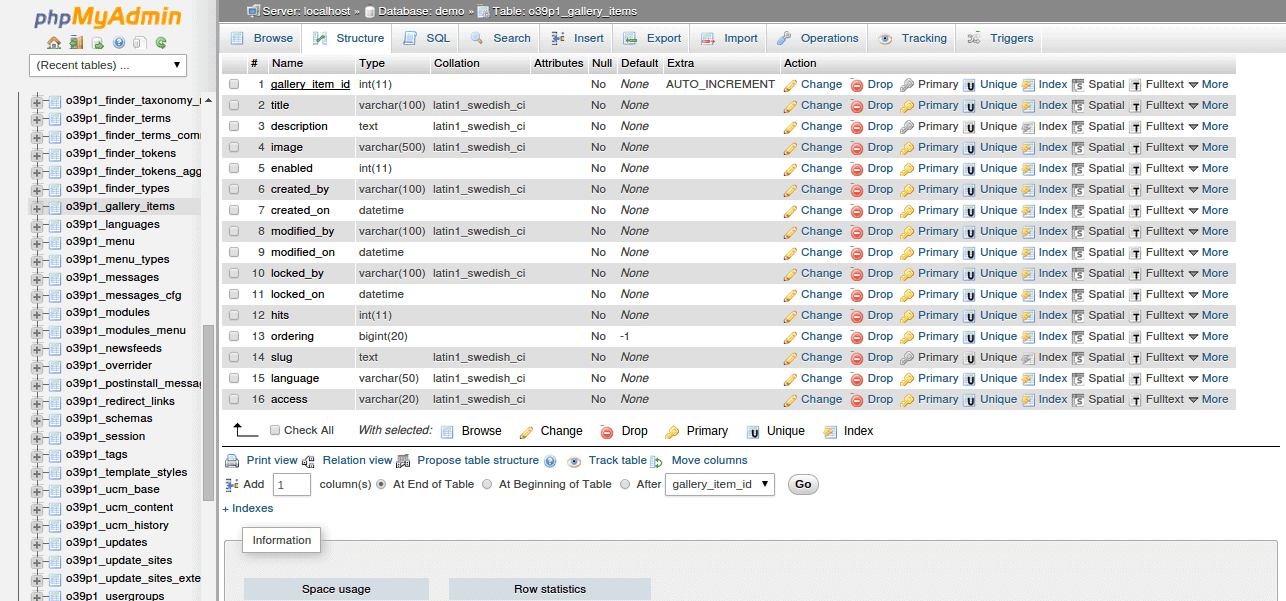The height and width of the screenshot is (601, 1286).
Task: Open o39p1_tags table in sidebar
Action: click(97, 454)
